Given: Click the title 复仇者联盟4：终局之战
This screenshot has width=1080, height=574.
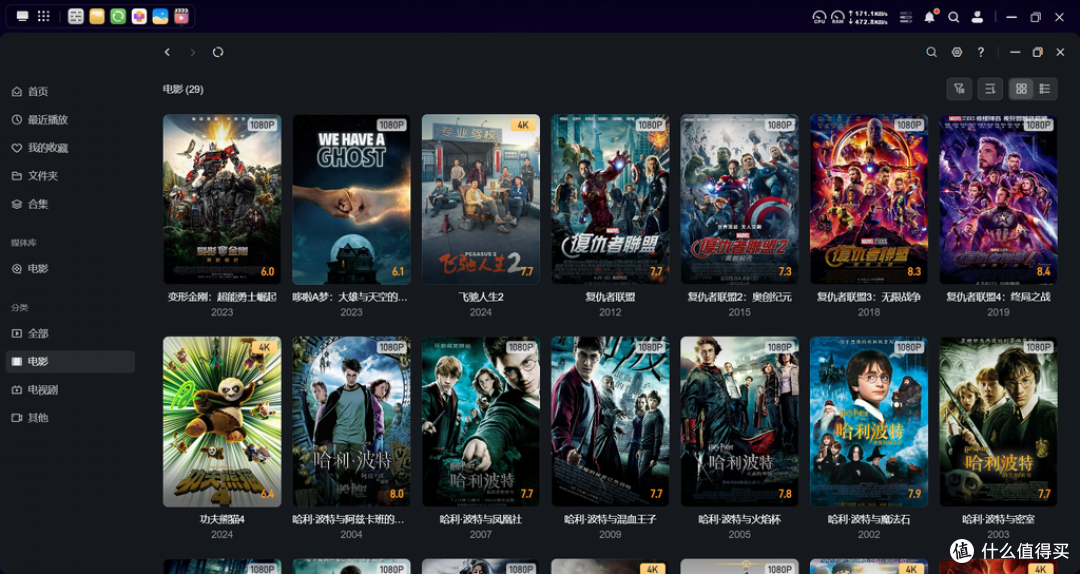Looking at the screenshot, I should click(998, 297).
